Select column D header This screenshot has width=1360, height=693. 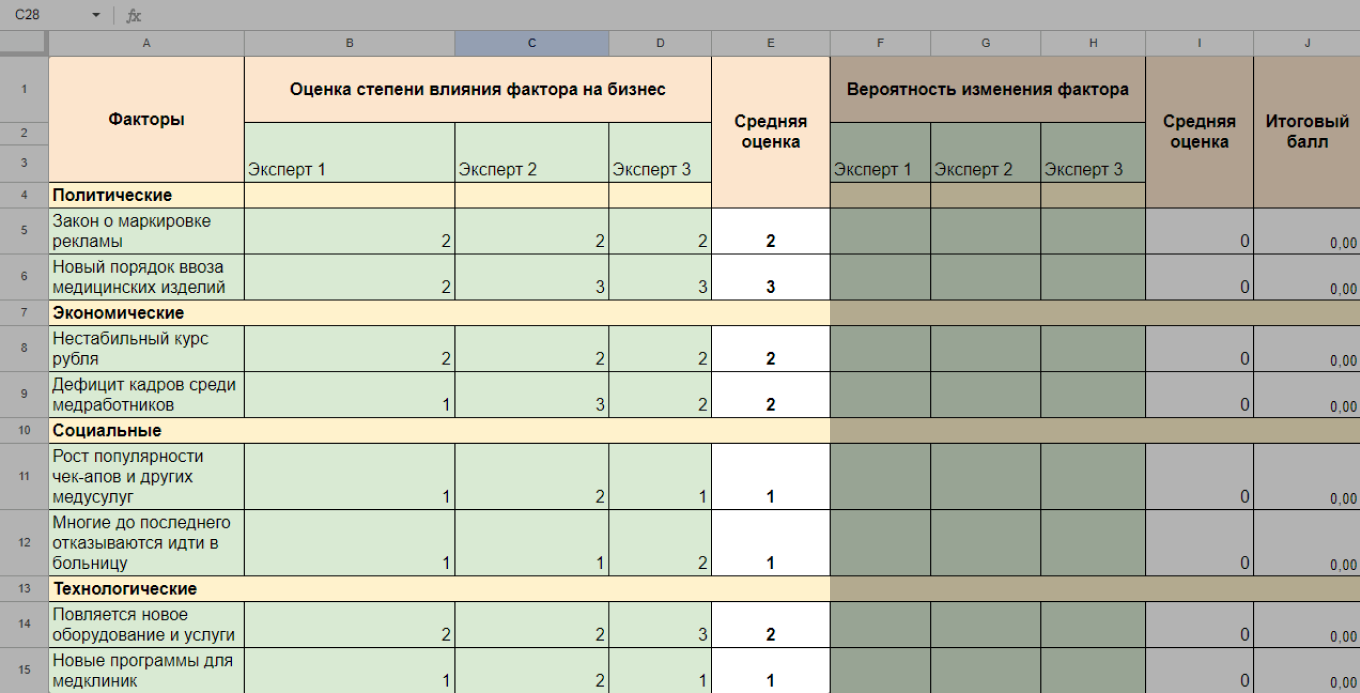660,43
